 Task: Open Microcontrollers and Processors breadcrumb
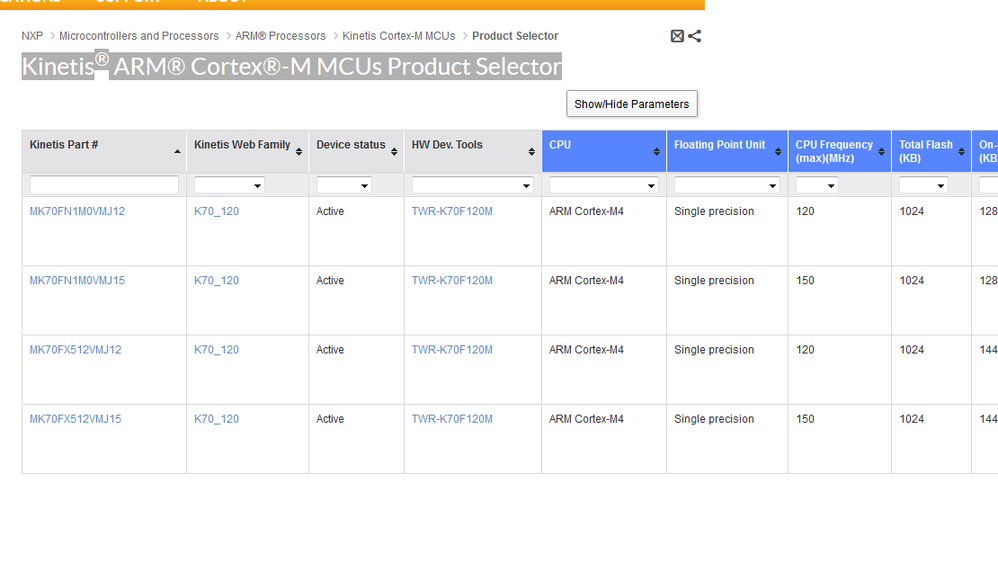(139, 36)
